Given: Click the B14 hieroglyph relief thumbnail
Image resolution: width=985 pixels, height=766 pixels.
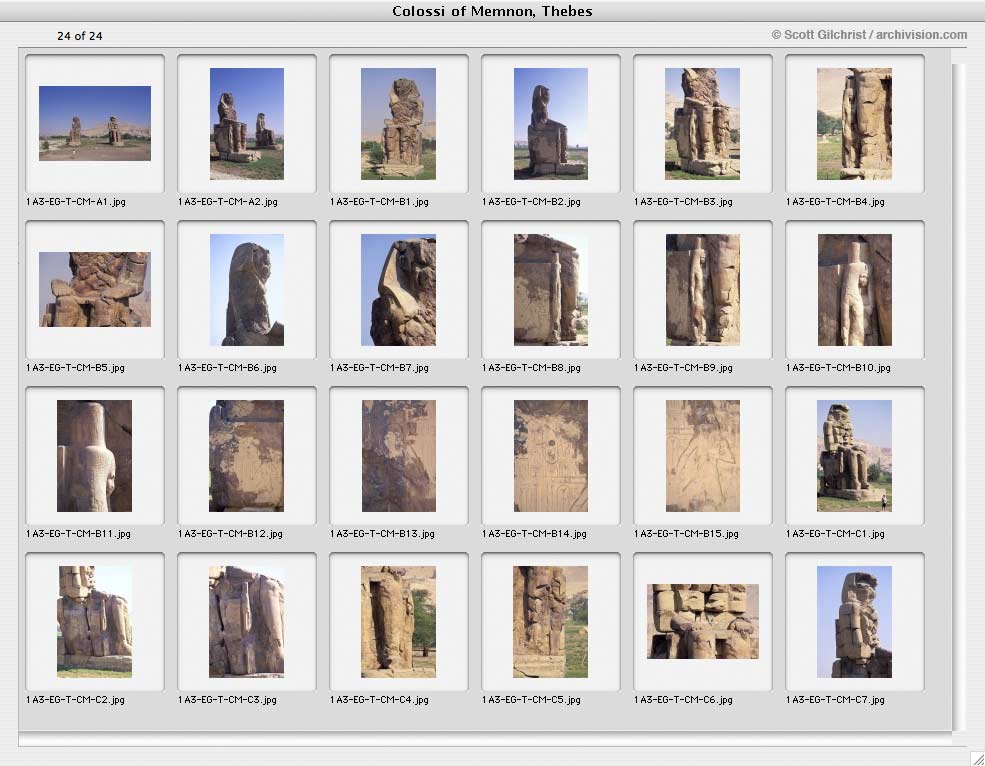Looking at the screenshot, I should point(551,456).
